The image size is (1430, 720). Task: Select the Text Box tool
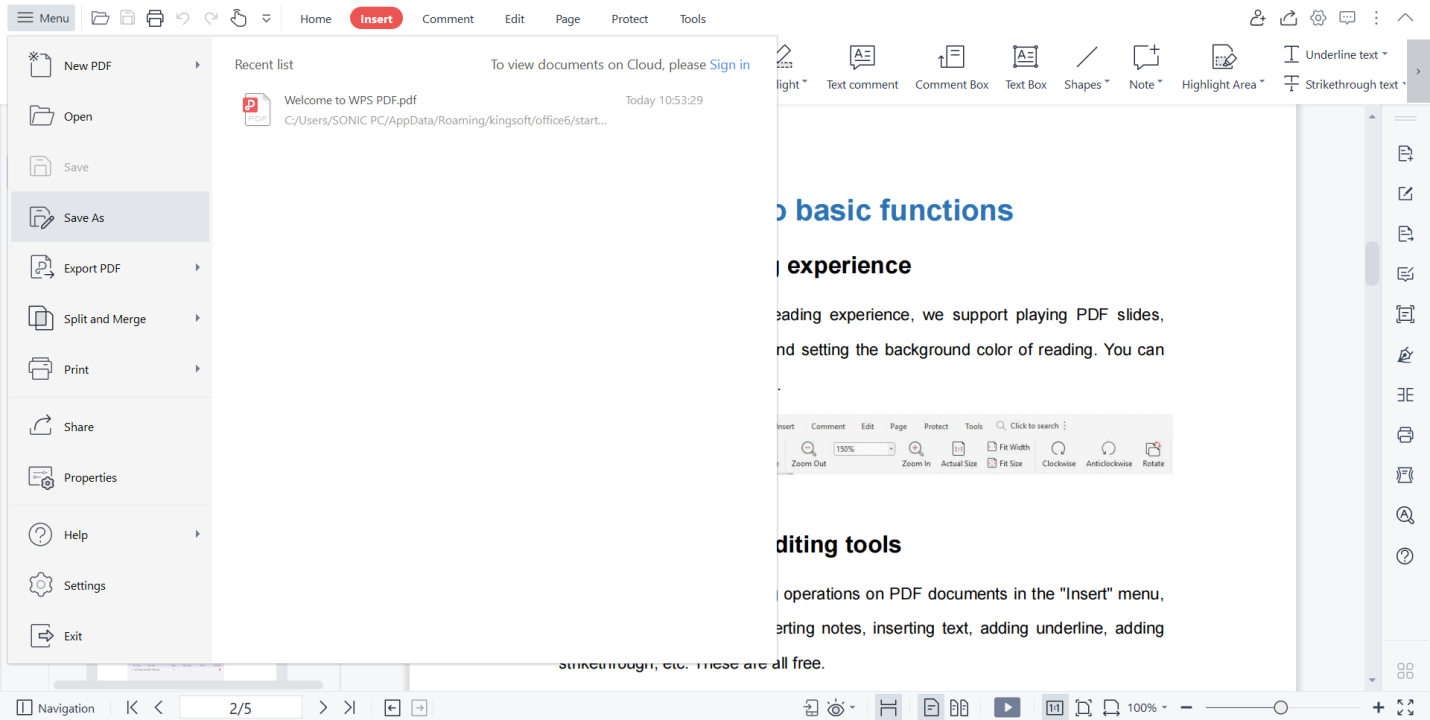pos(1025,67)
